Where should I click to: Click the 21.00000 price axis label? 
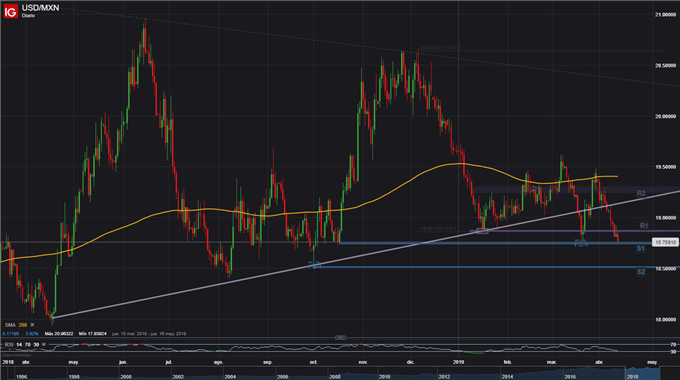(665, 15)
